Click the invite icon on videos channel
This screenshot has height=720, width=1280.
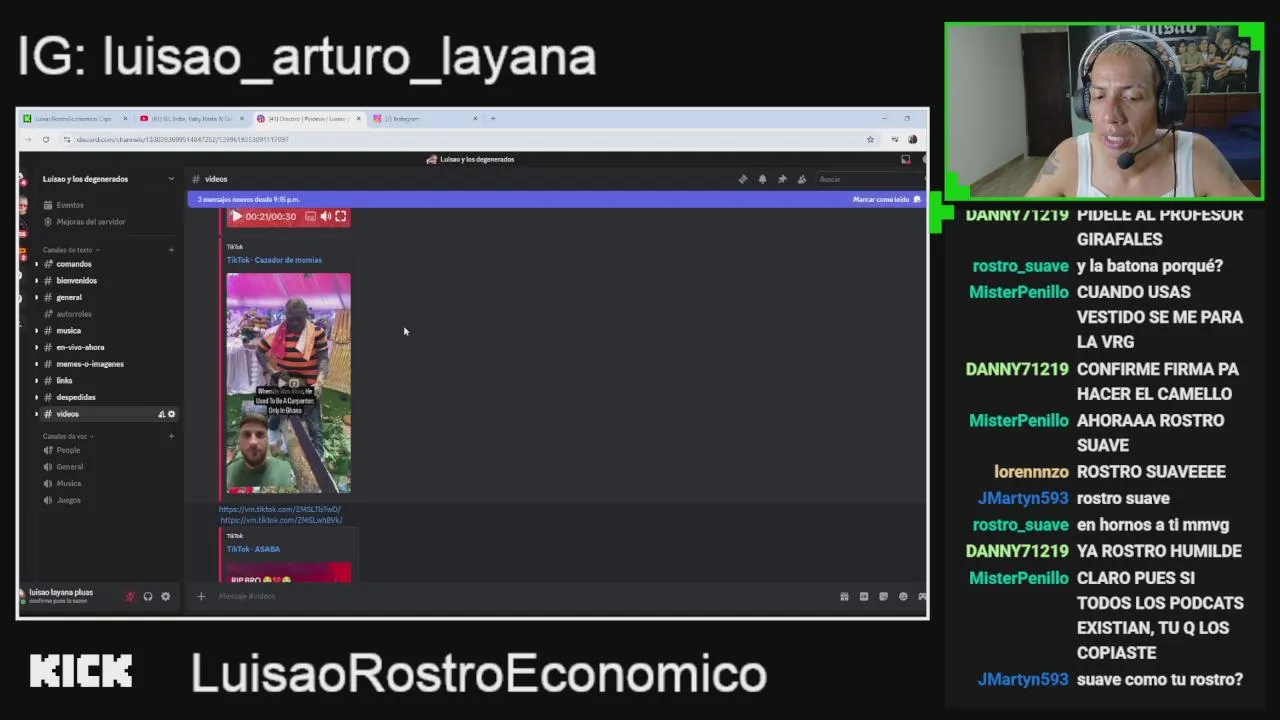161,414
